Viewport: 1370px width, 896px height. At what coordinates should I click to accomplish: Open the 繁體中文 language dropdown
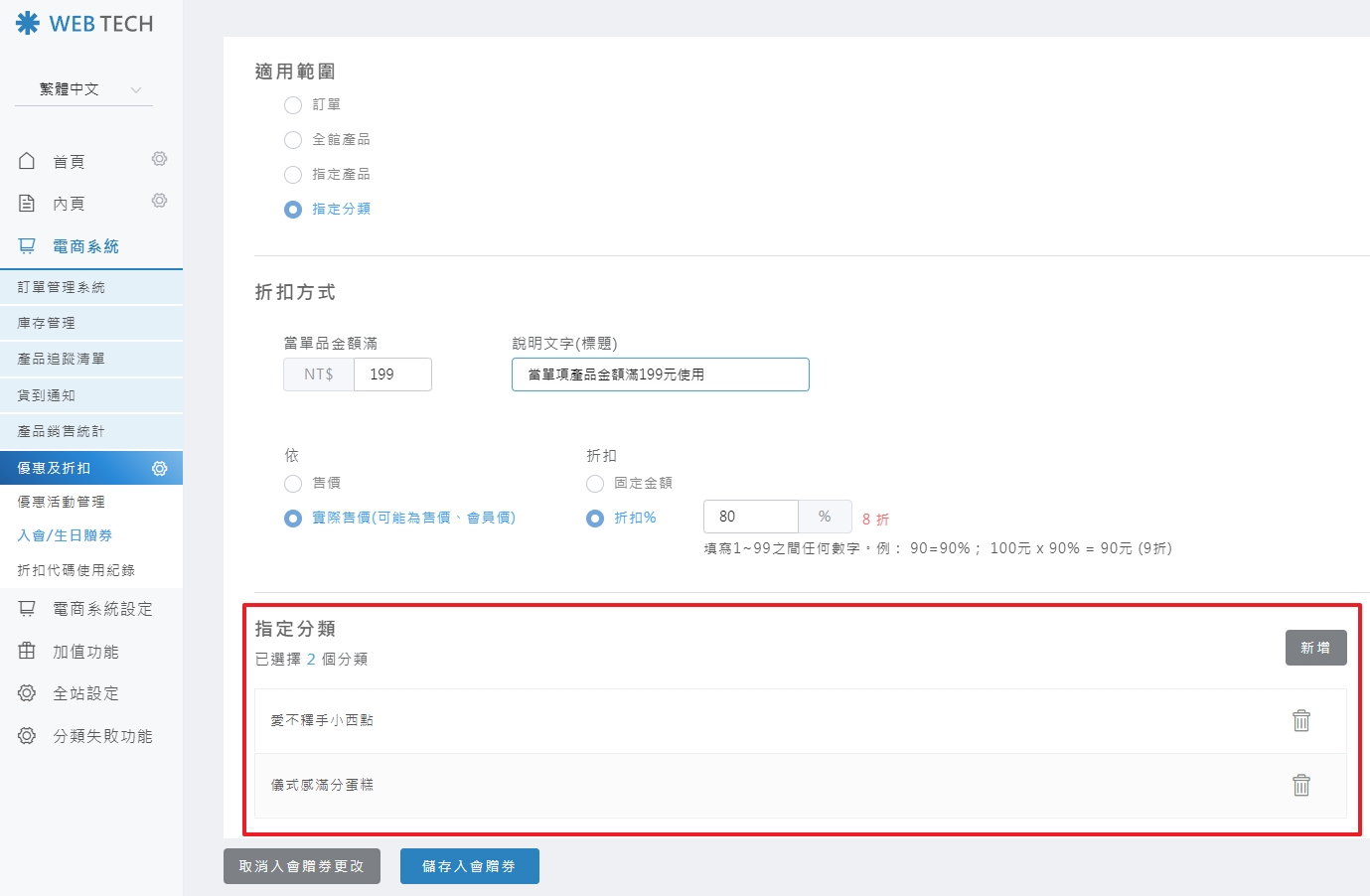(x=84, y=89)
